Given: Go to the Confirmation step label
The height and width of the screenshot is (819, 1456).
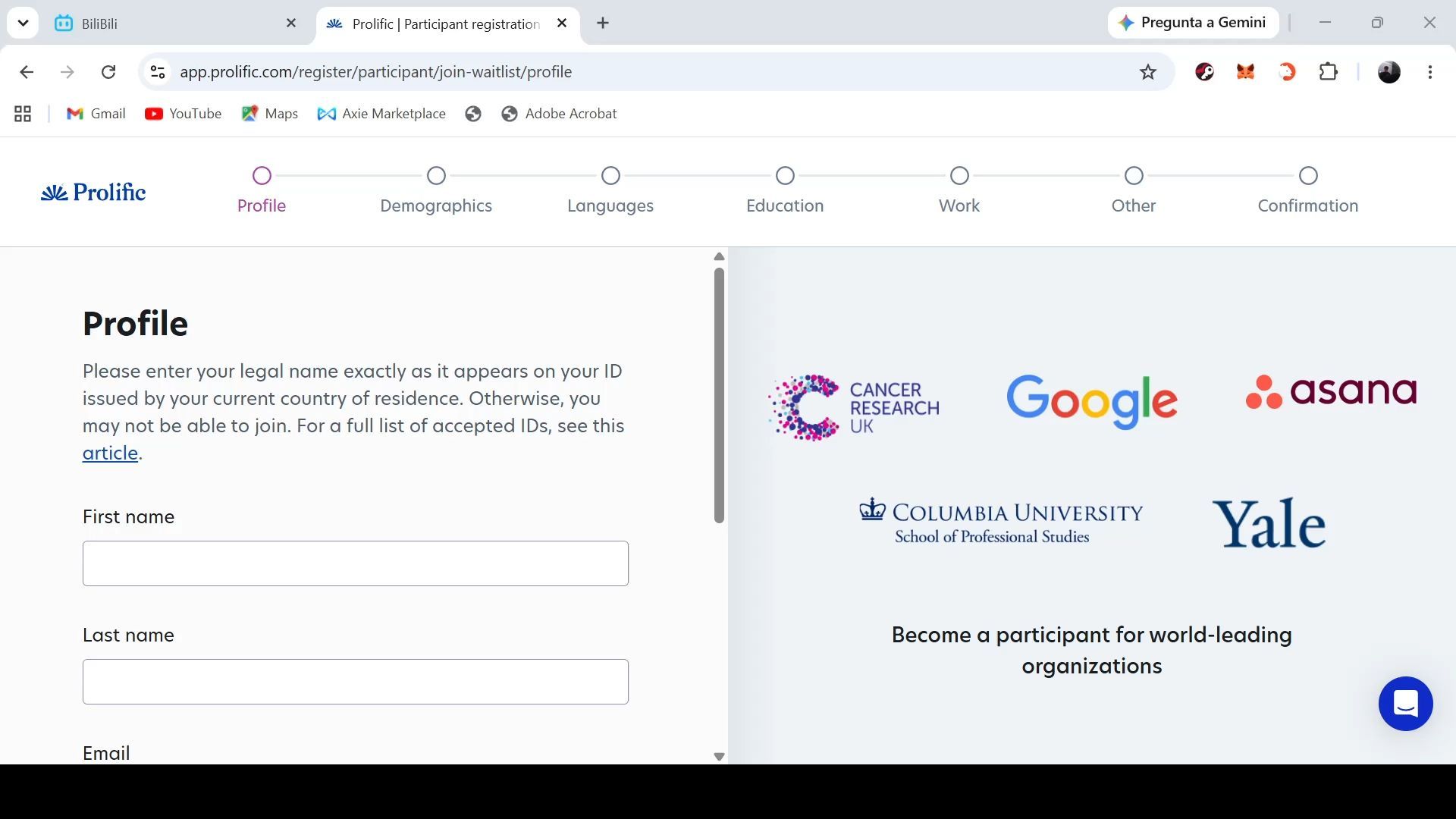Looking at the screenshot, I should pos(1308,206).
